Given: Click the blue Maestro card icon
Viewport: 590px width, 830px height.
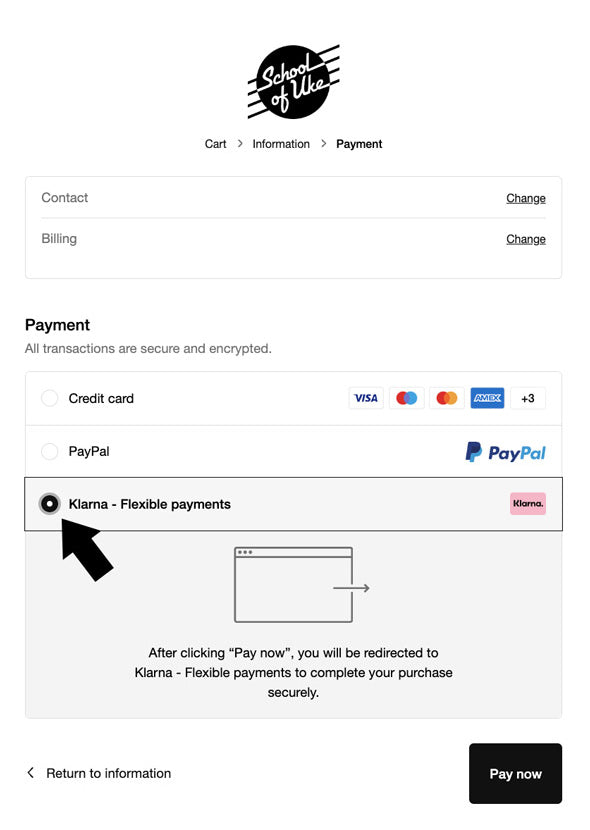Looking at the screenshot, I should (x=406, y=398).
